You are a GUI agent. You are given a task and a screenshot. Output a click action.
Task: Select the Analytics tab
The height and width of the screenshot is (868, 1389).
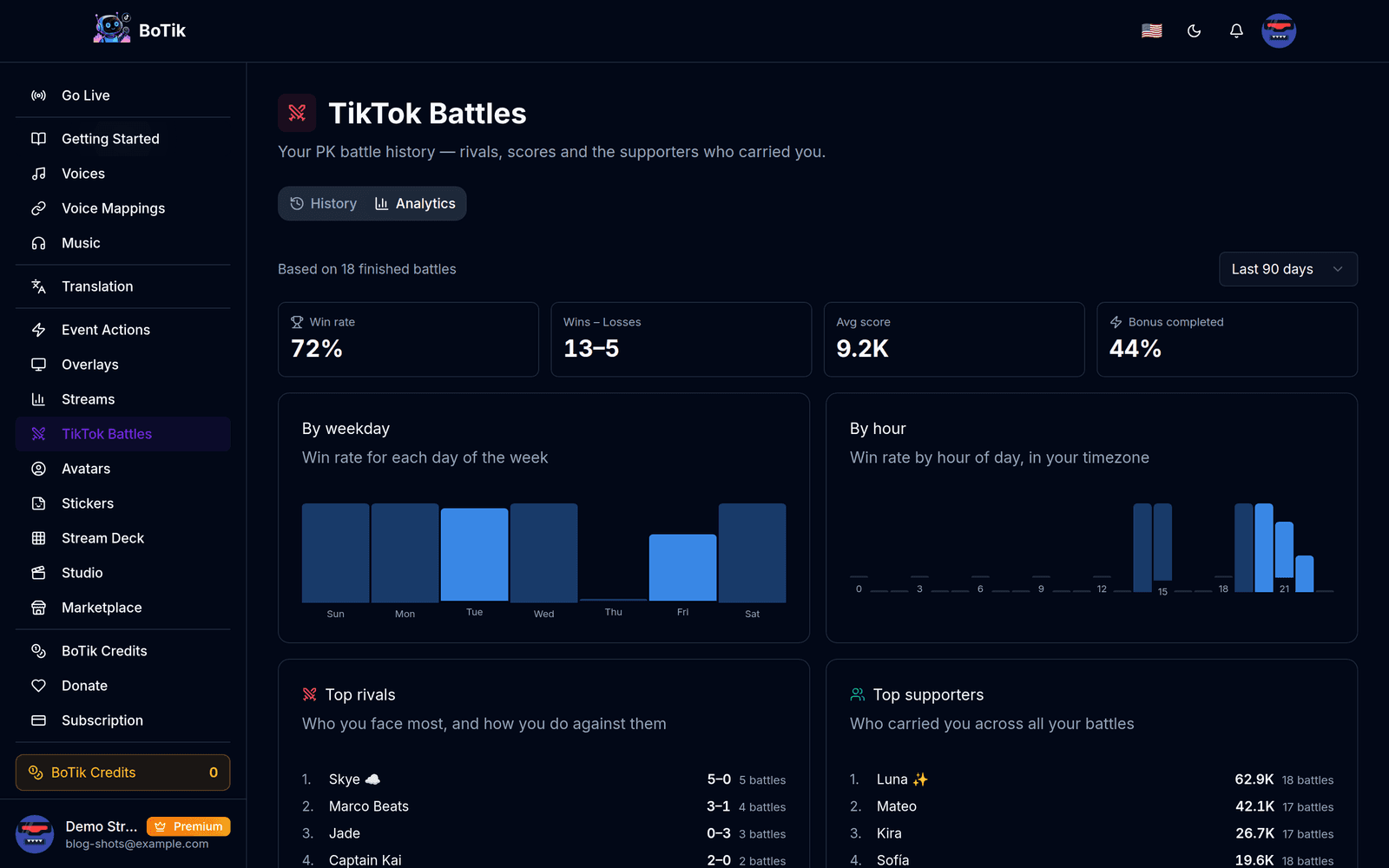[x=415, y=203]
